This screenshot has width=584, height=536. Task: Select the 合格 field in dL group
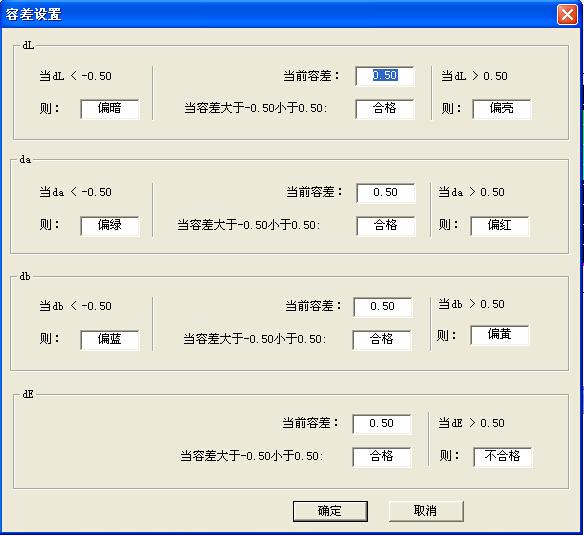click(x=385, y=109)
